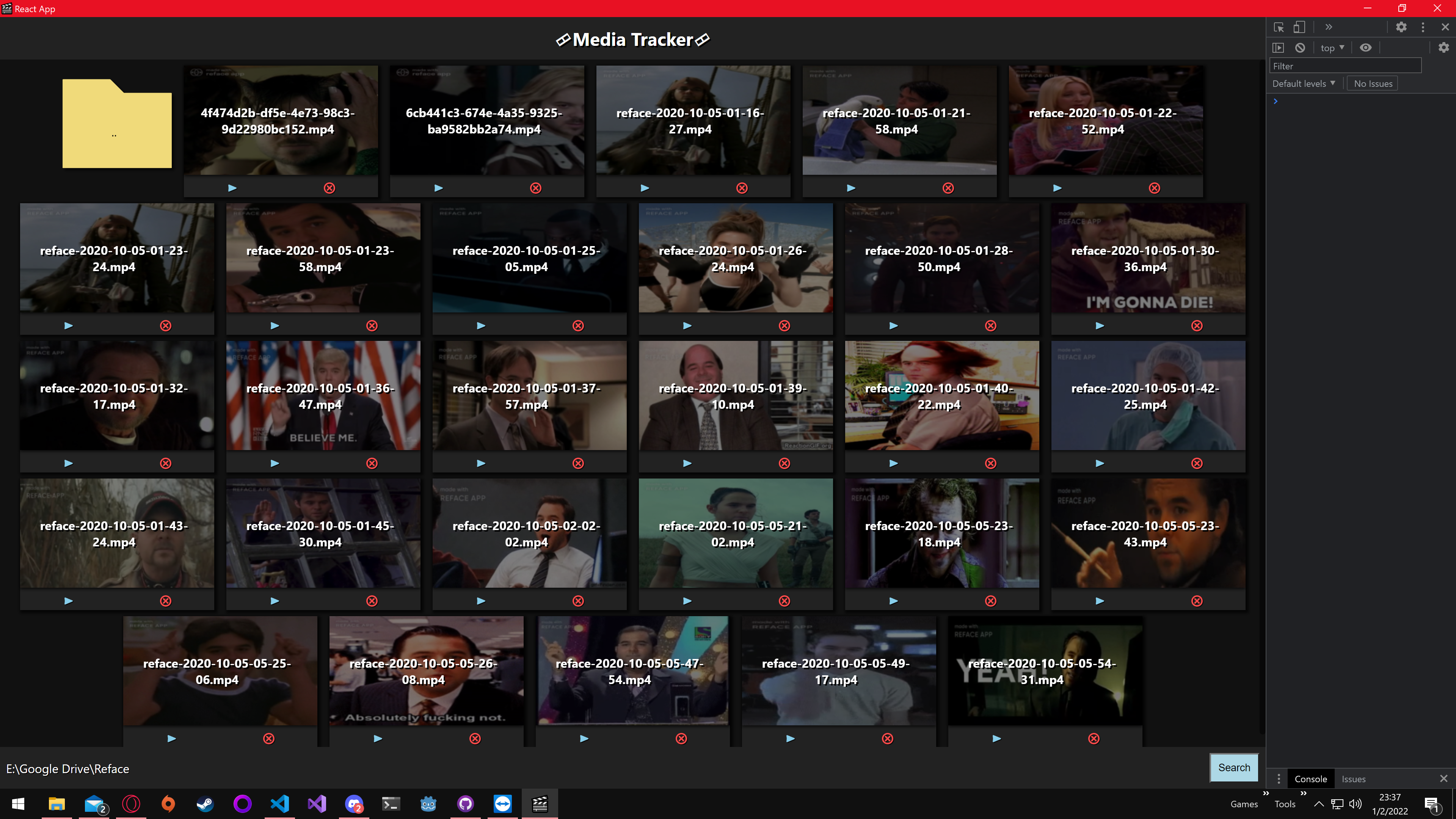
Task: Open DevTools settings gear
Action: (x=1401, y=27)
